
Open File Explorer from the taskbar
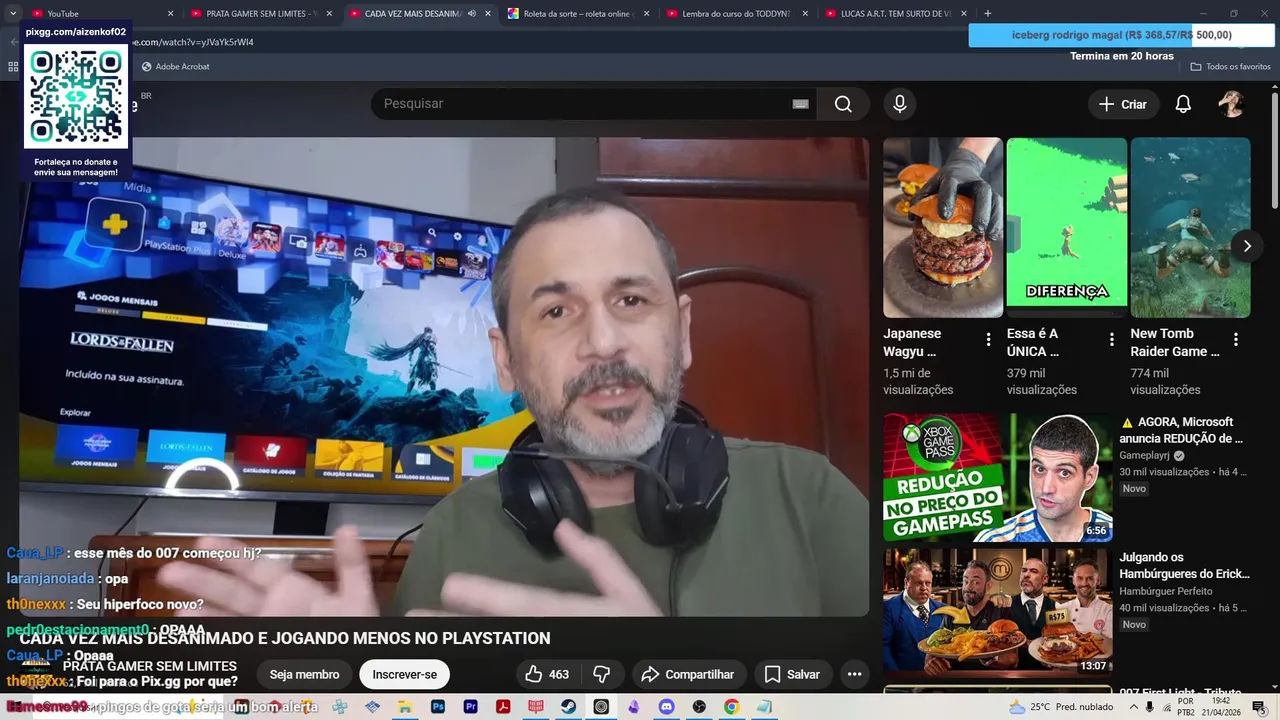[405, 707]
